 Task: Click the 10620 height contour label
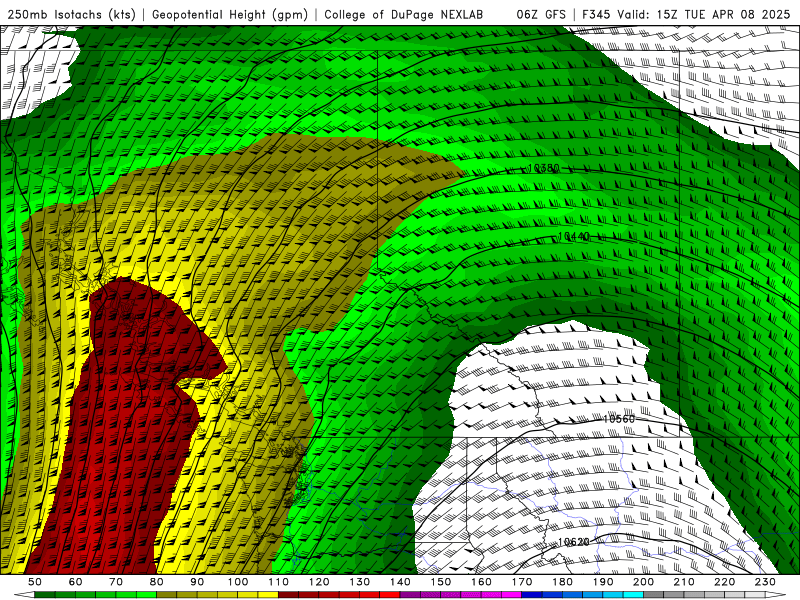pyautogui.click(x=573, y=542)
